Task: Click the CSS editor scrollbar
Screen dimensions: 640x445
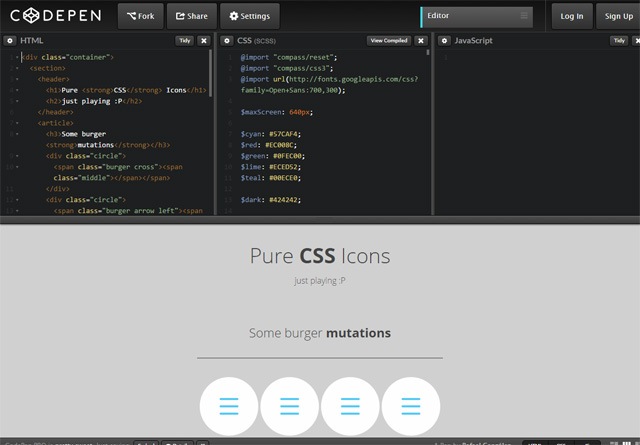Action: click(428, 52)
